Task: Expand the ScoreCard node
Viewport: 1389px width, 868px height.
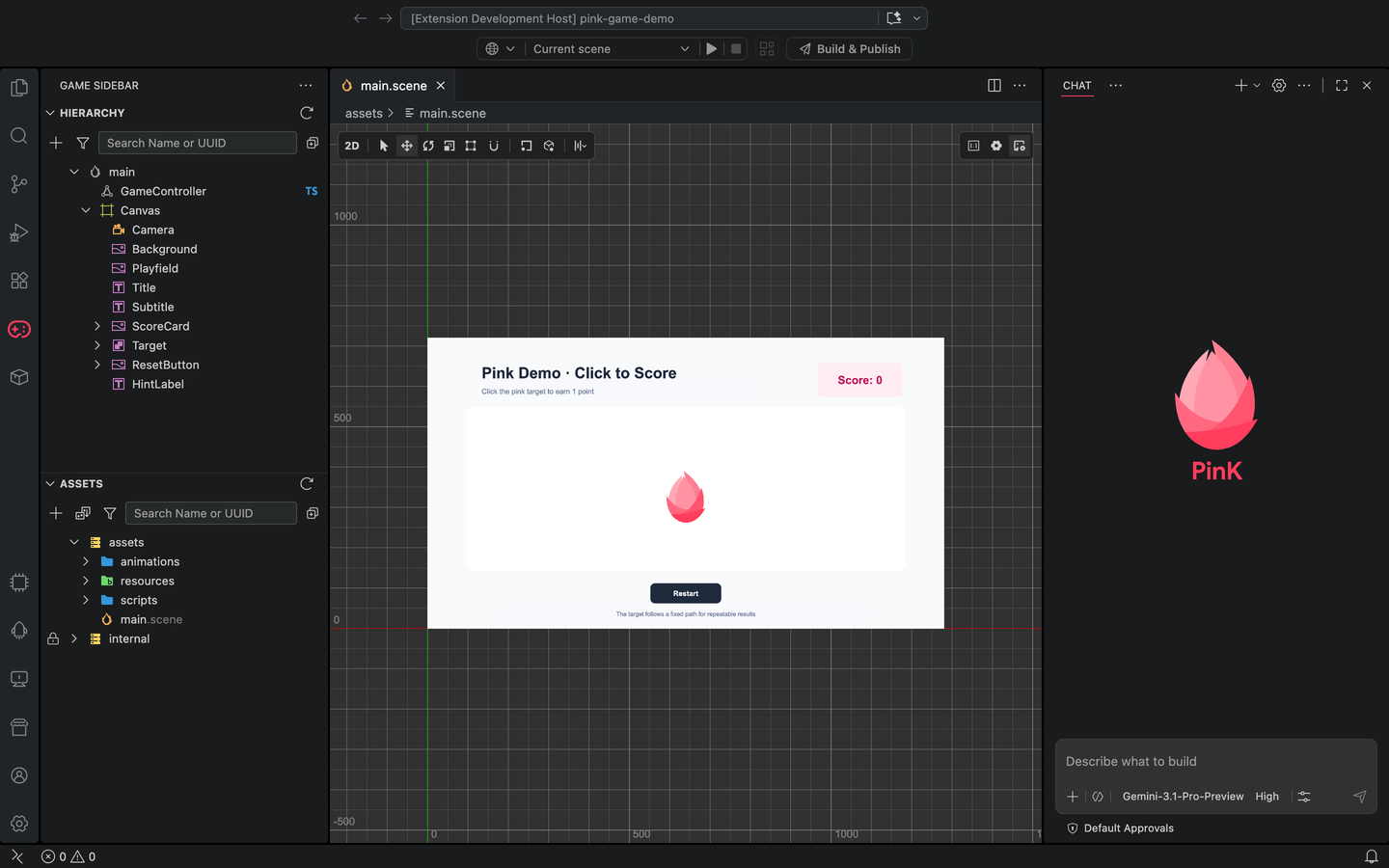Action: point(97,326)
